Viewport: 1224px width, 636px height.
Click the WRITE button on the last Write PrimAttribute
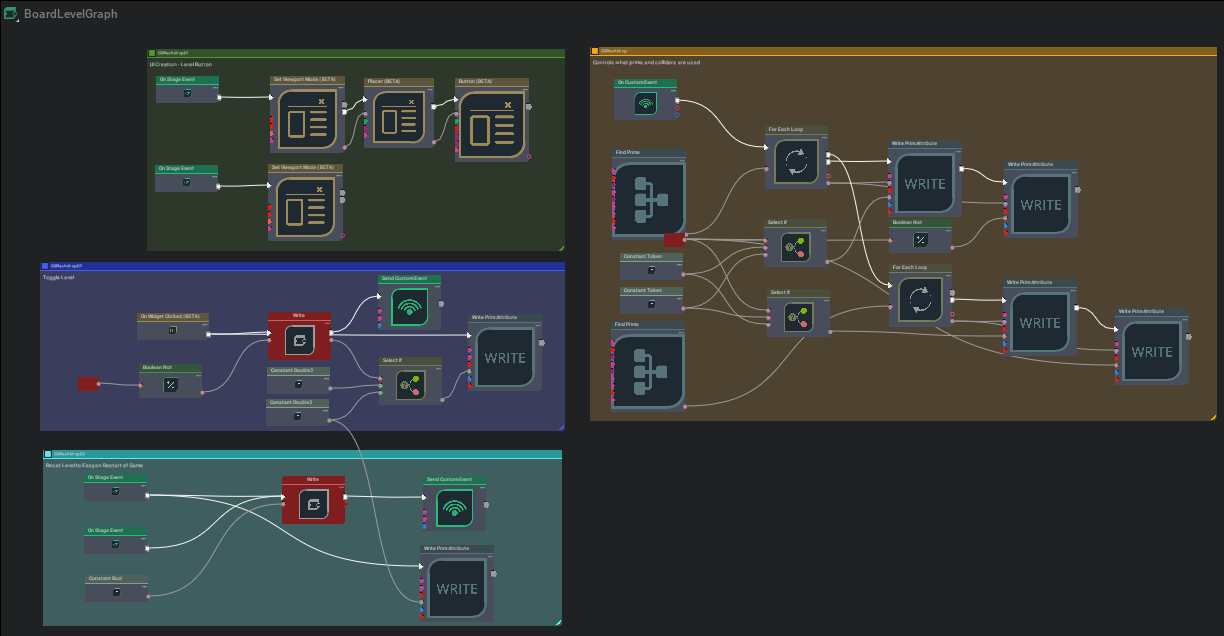point(1152,352)
